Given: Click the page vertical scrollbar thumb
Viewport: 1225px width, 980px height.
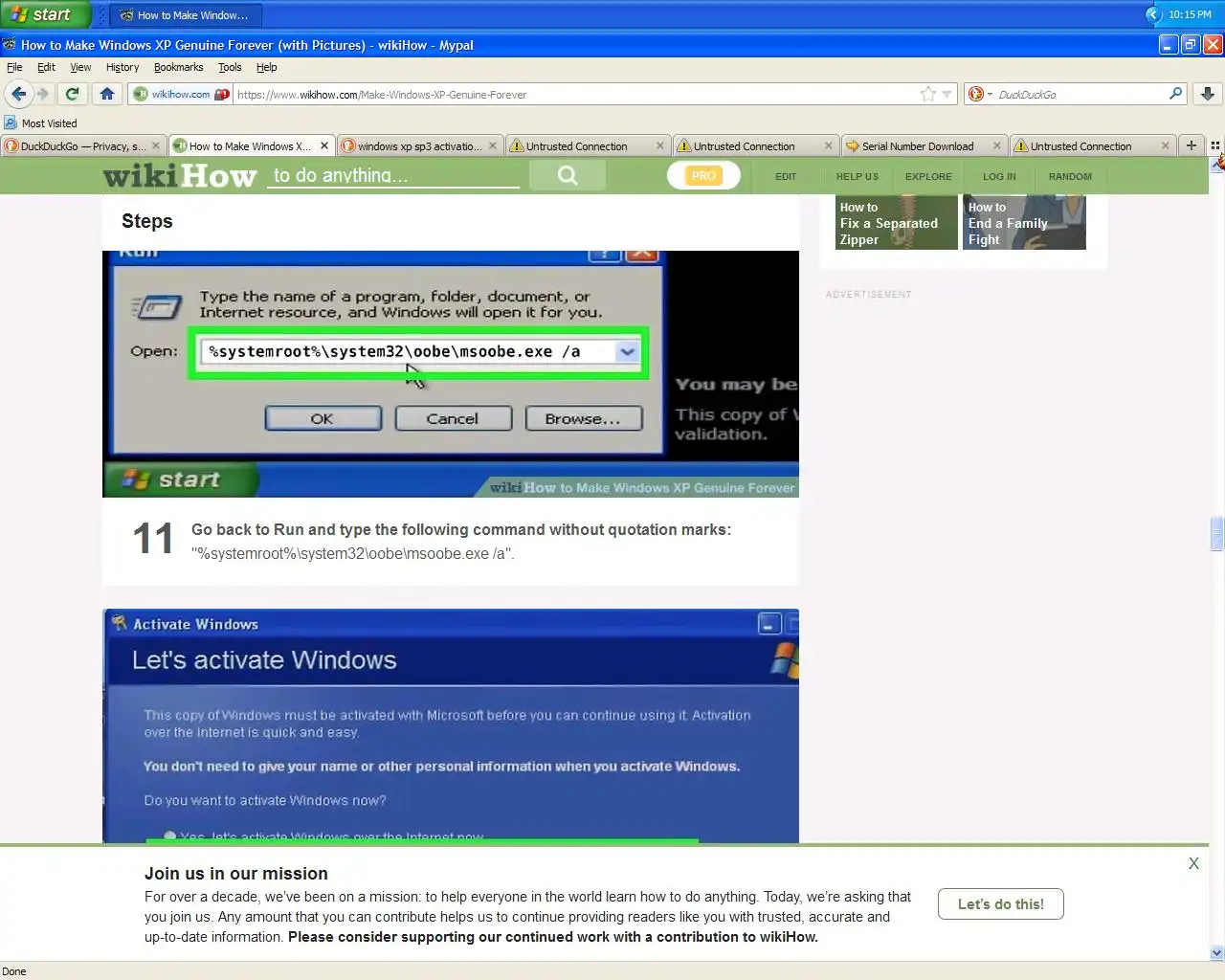Looking at the screenshot, I should pyautogui.click(x=1216, y=534).
